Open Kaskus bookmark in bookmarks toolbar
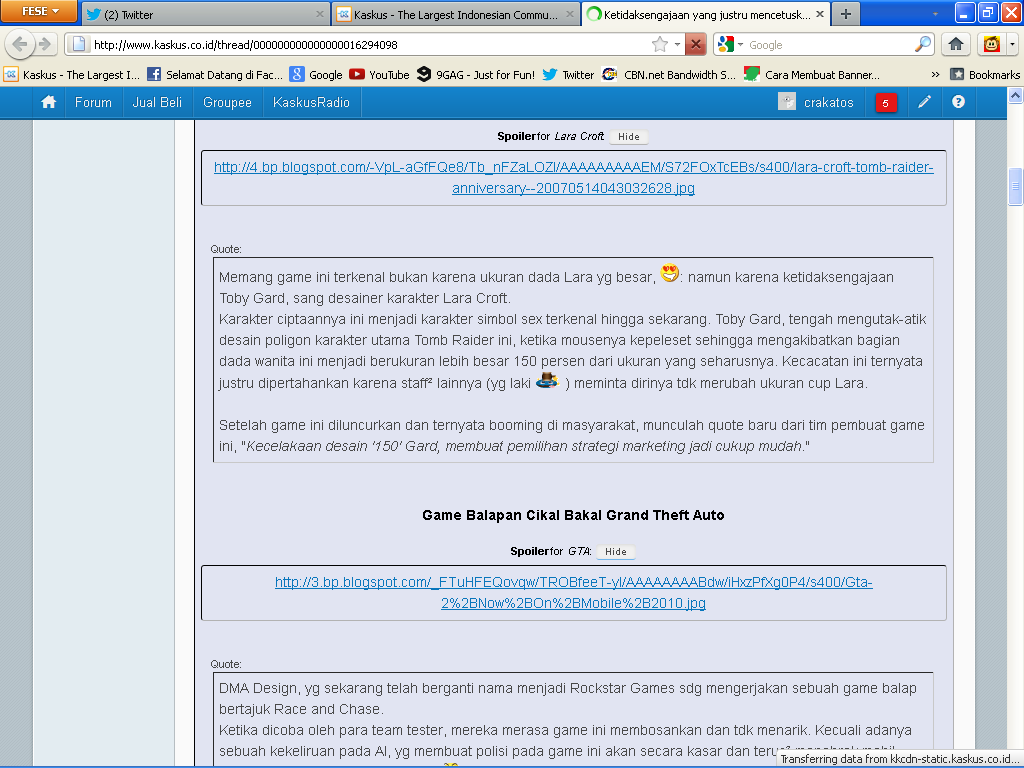Image resolution: width=1024 pixels, height=768 pixels. [x=72, y=74]
